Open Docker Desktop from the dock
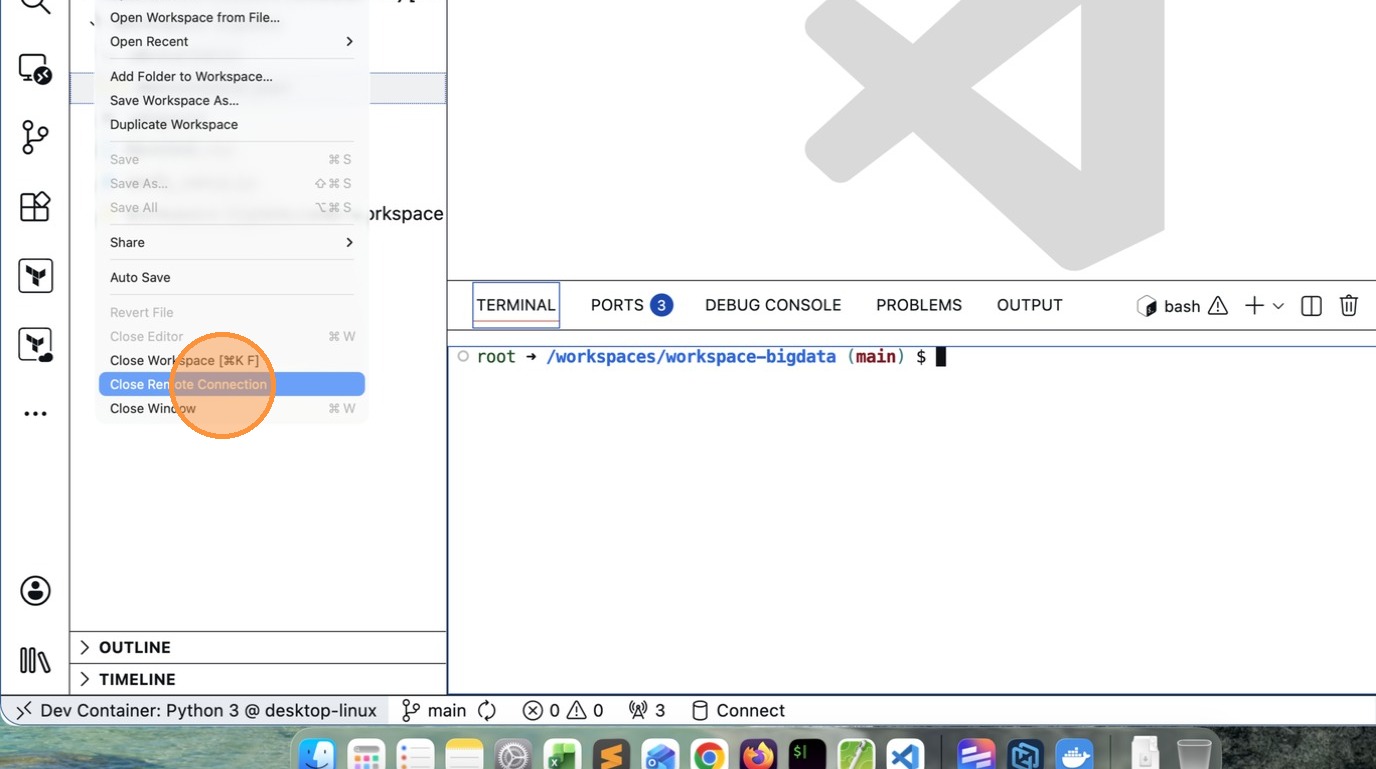1376x769 pixels. 1075,755
